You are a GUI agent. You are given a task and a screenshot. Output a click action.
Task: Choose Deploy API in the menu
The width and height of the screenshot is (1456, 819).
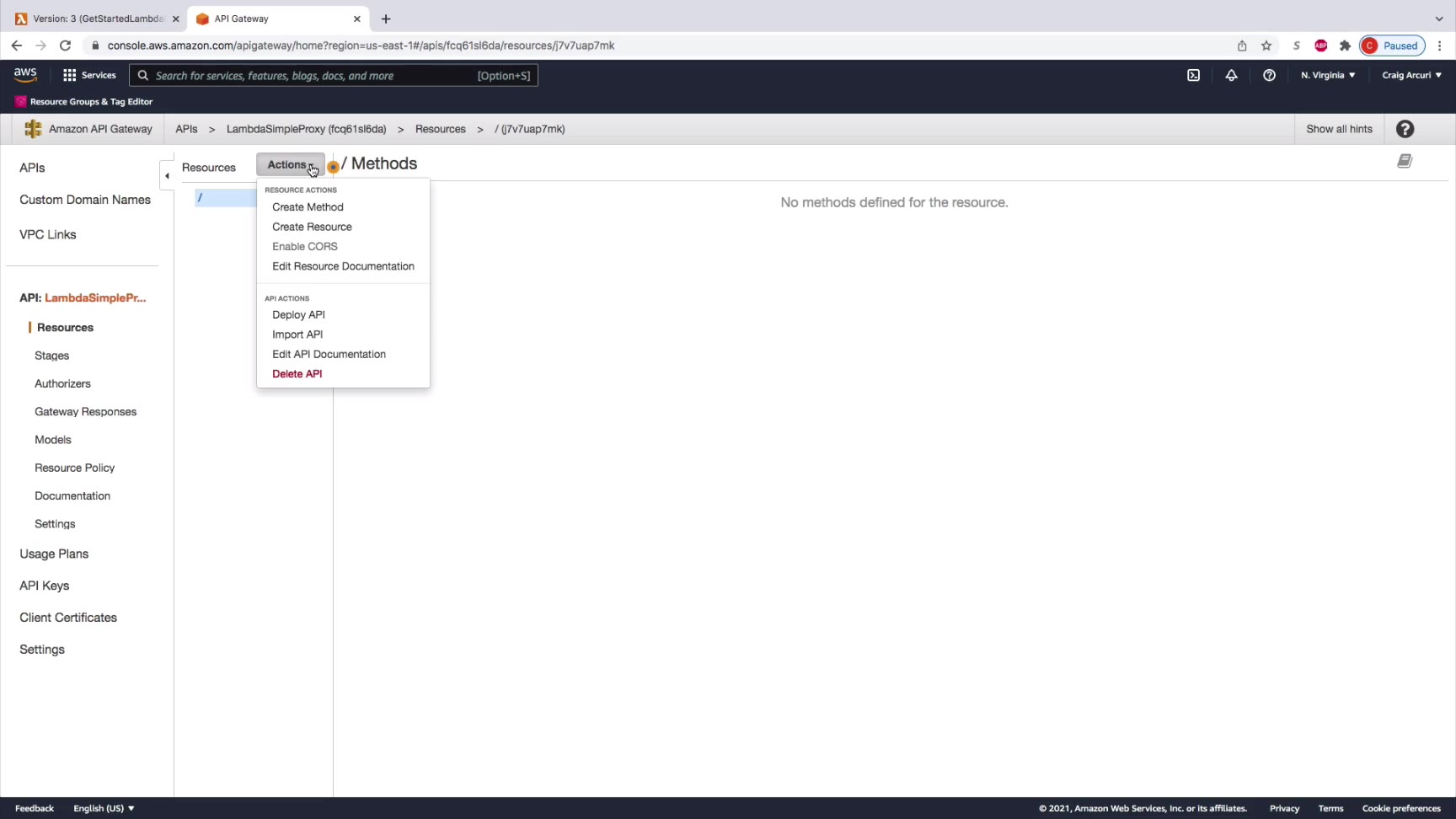pos(298,315)
